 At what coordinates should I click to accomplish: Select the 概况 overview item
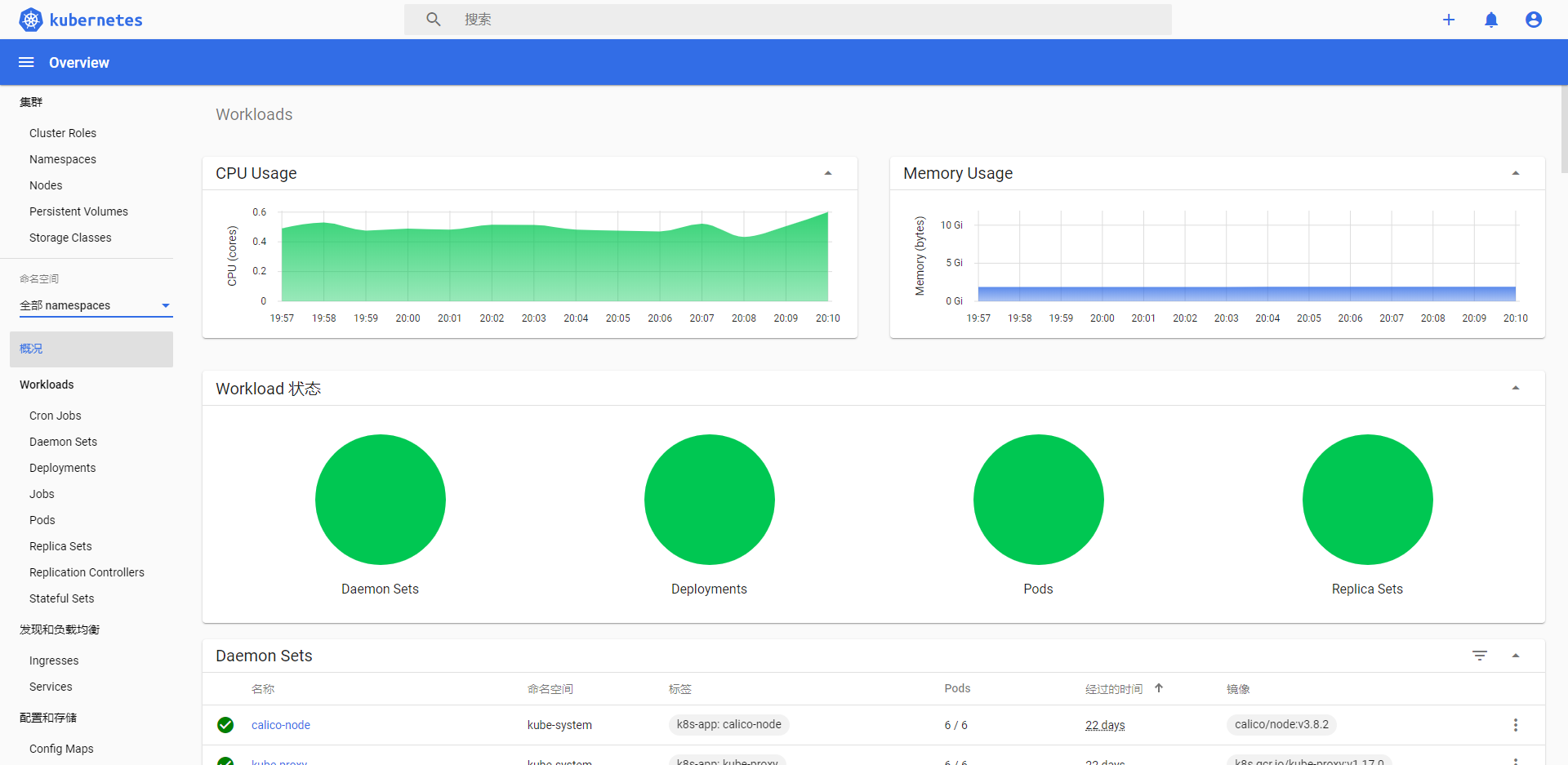point(91,349)
